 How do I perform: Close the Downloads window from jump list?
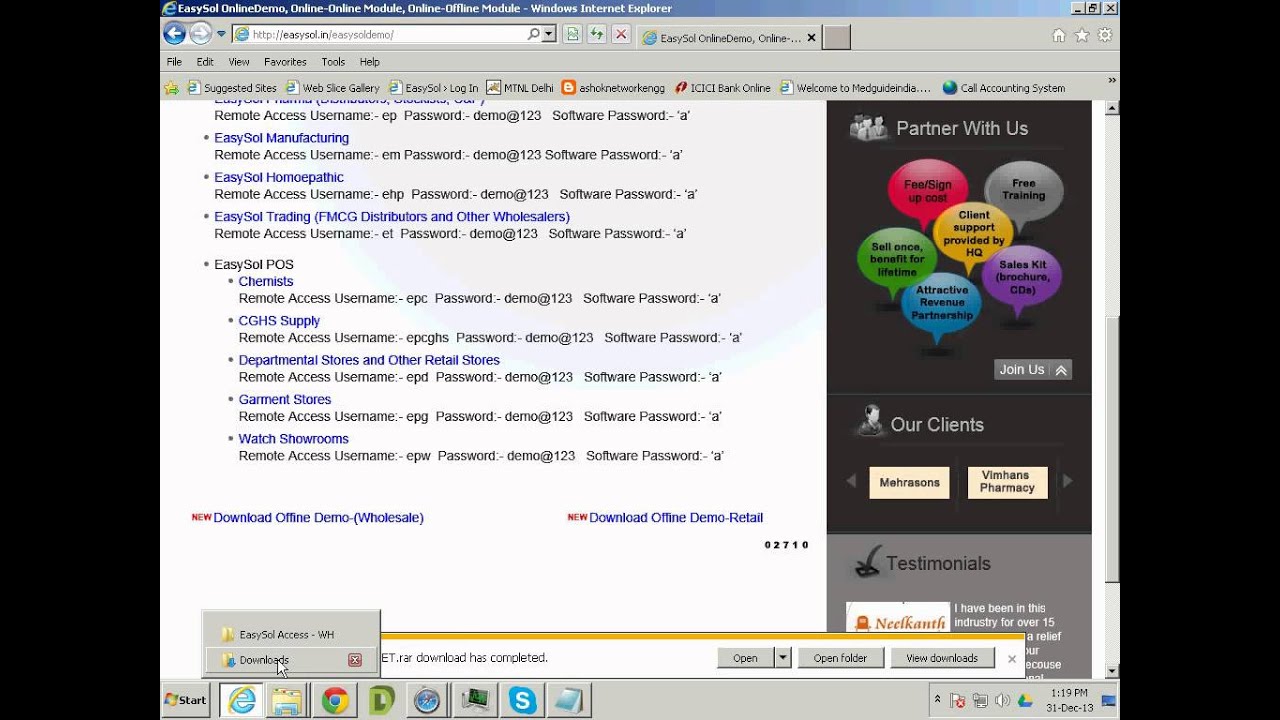pyautogui.click(x=354, y=660)
